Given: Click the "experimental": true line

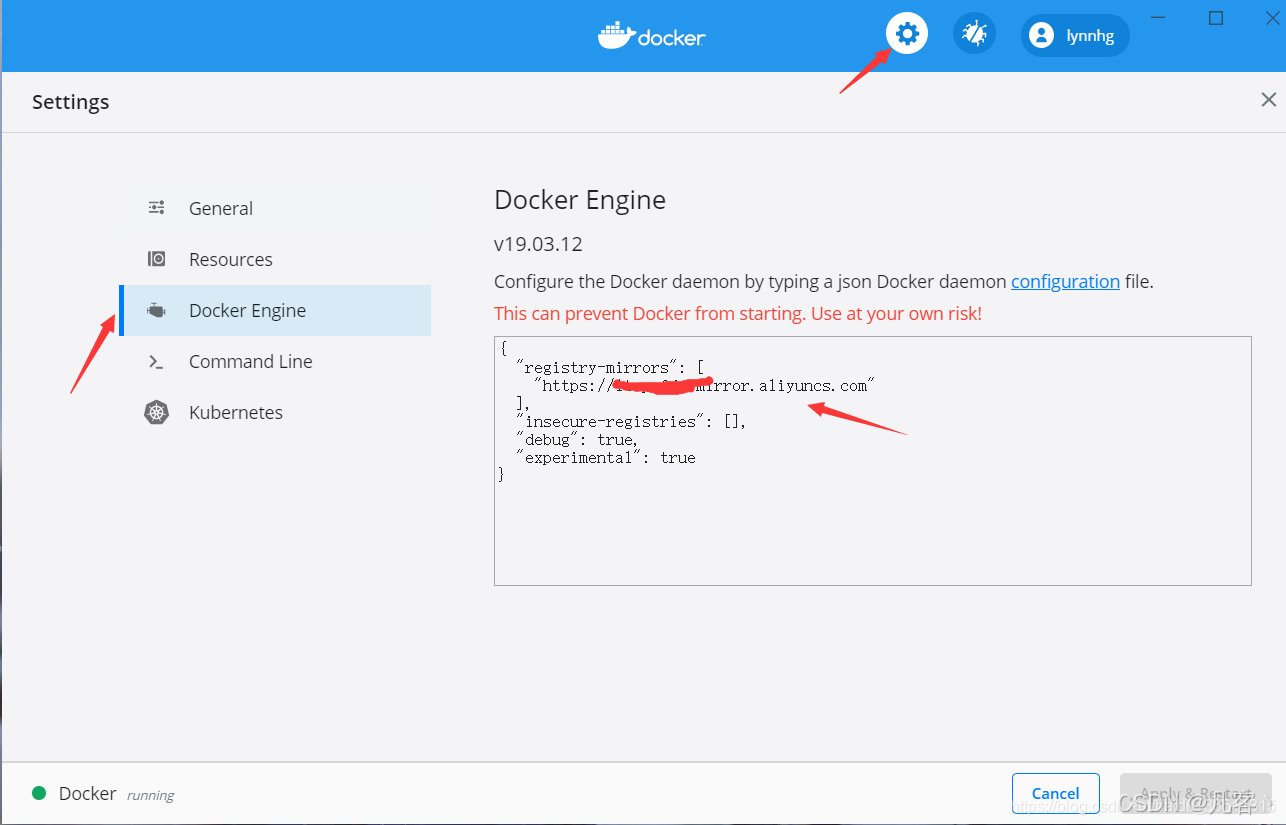Looking at the screenshot, I should pos(605,458).
